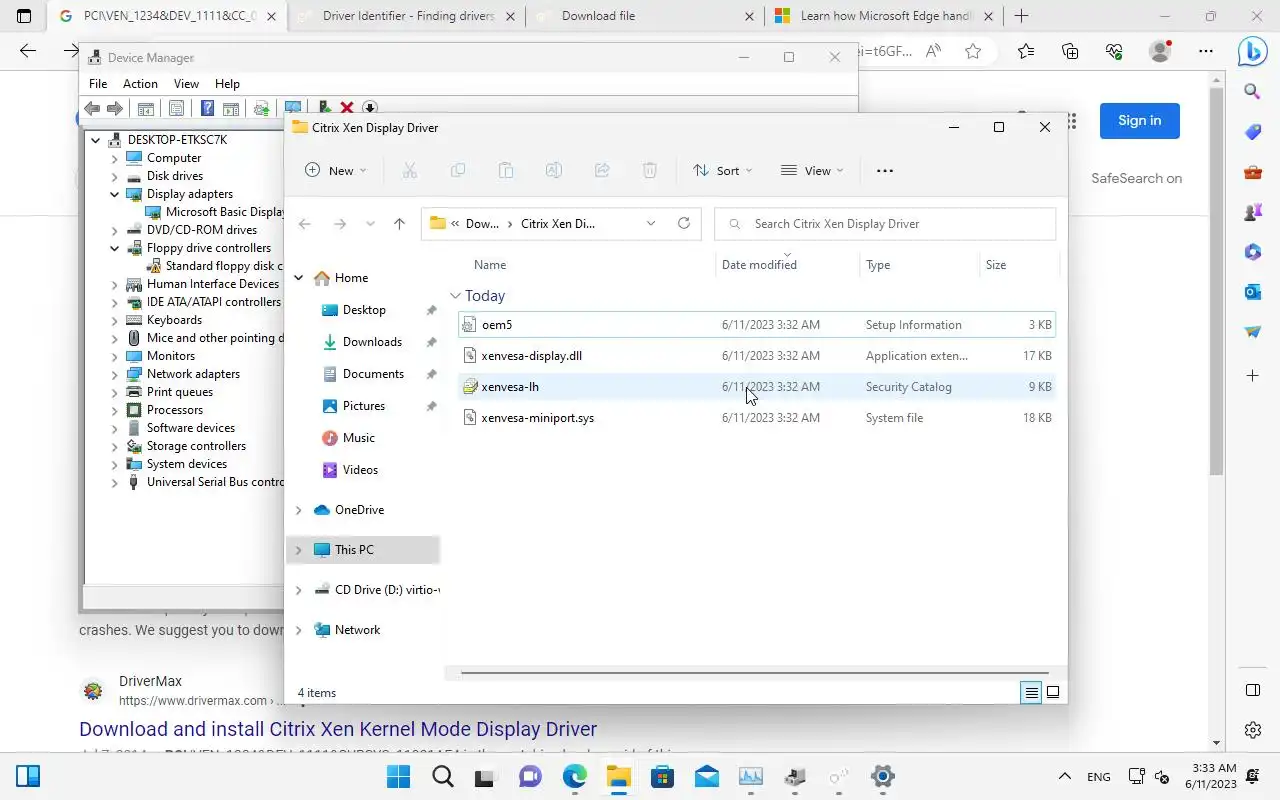Click the Paste icon in File Explorer toolbar
Screen dimensions: 1280x800
[506, 171]
